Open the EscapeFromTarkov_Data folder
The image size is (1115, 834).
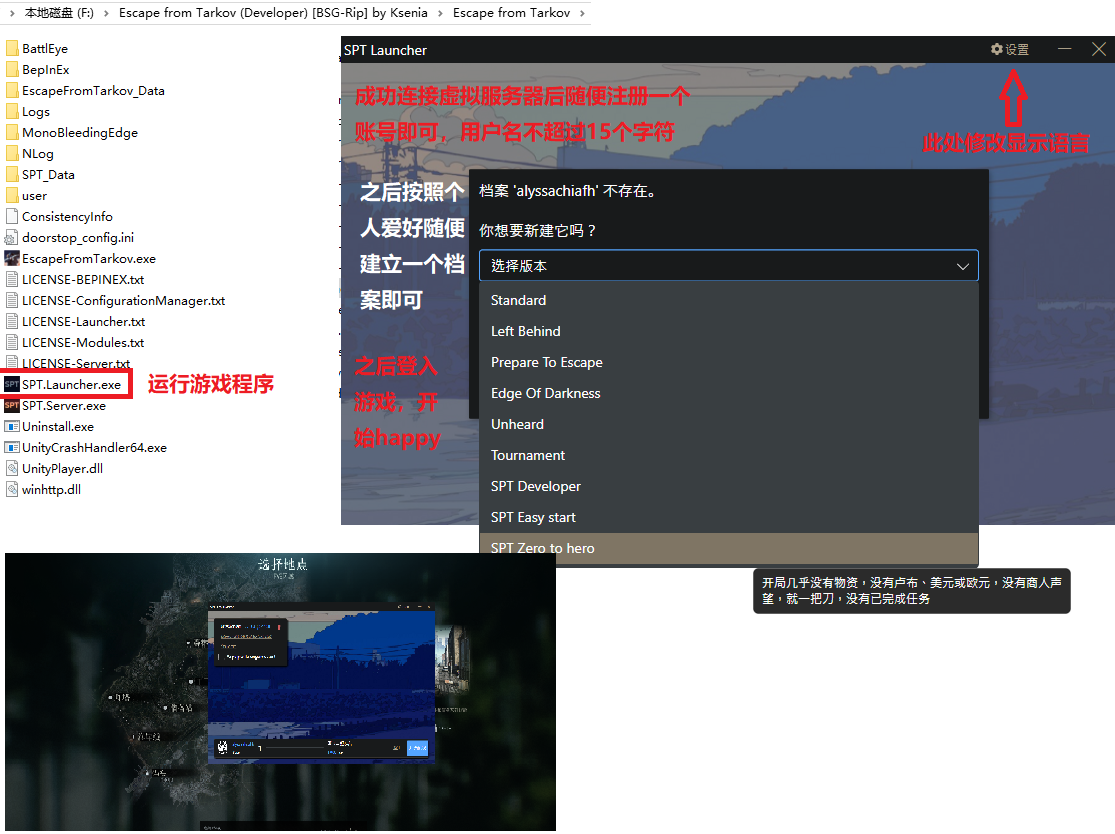point(85,90)
